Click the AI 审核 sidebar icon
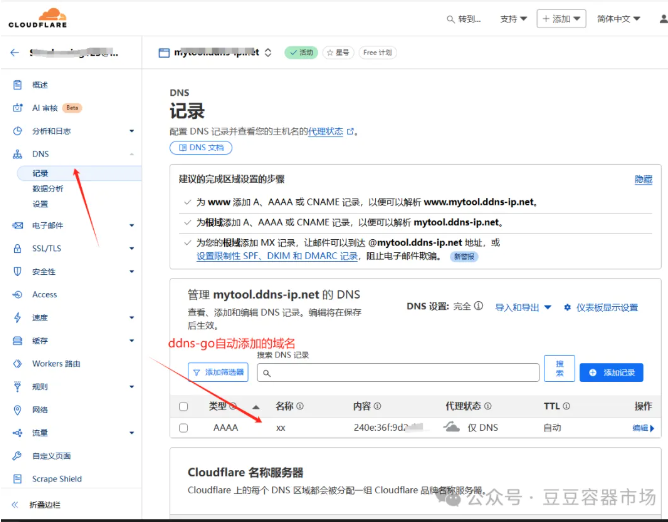Screen dimensions: 668x522 [x=17, y=108]
